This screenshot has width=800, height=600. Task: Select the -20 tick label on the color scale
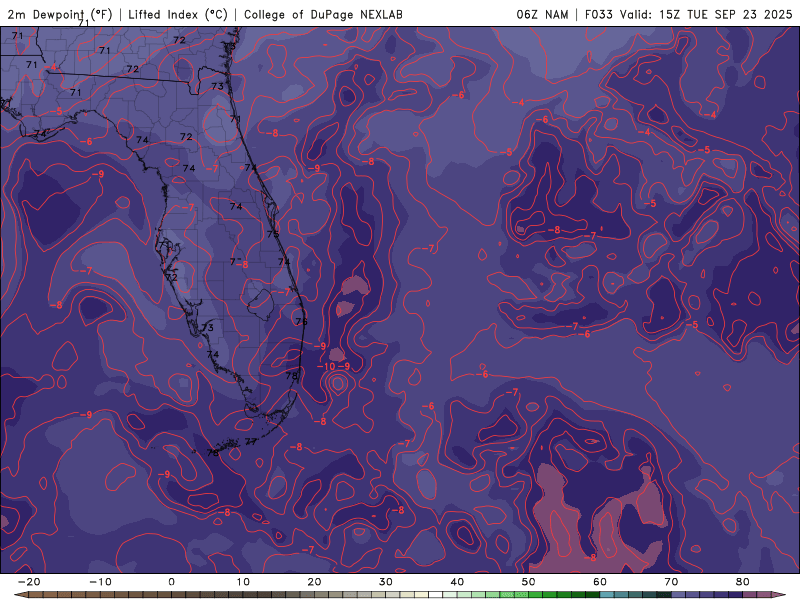click(x=29, y=582)
